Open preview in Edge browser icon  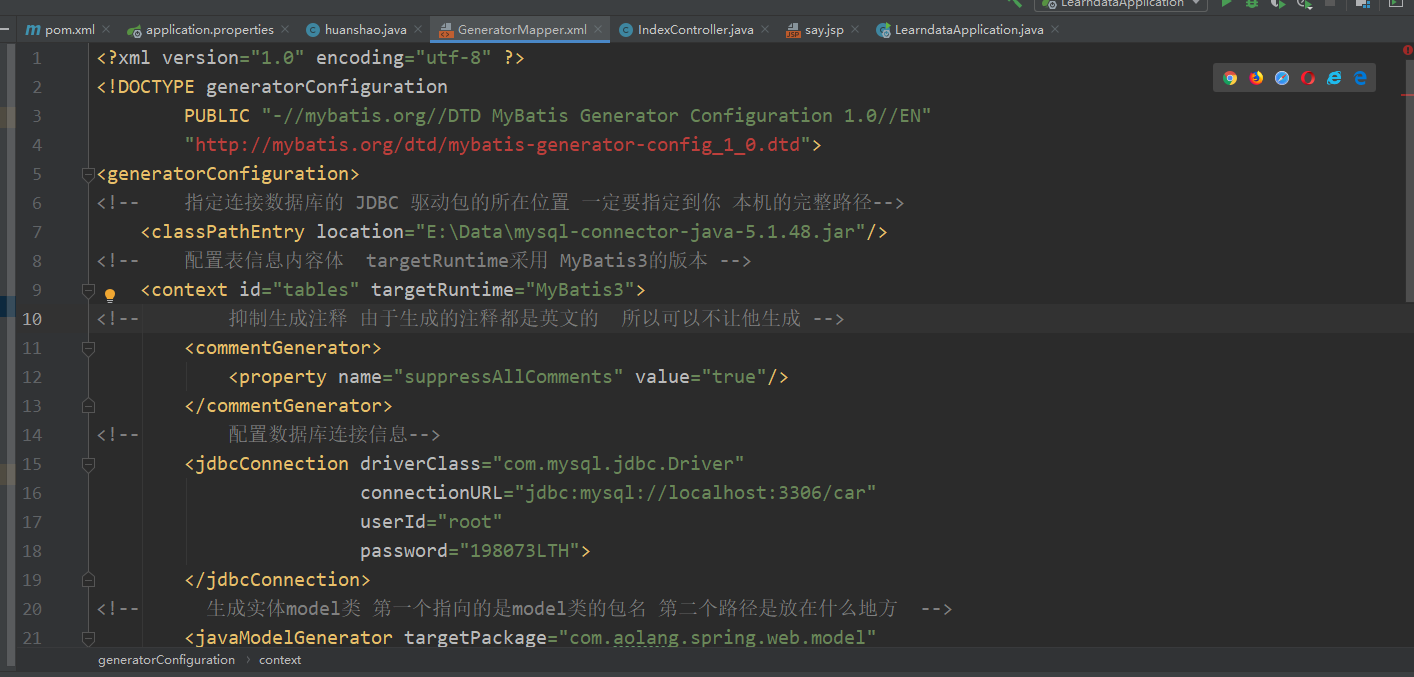pyautogui.click(x=1360, y=78)
